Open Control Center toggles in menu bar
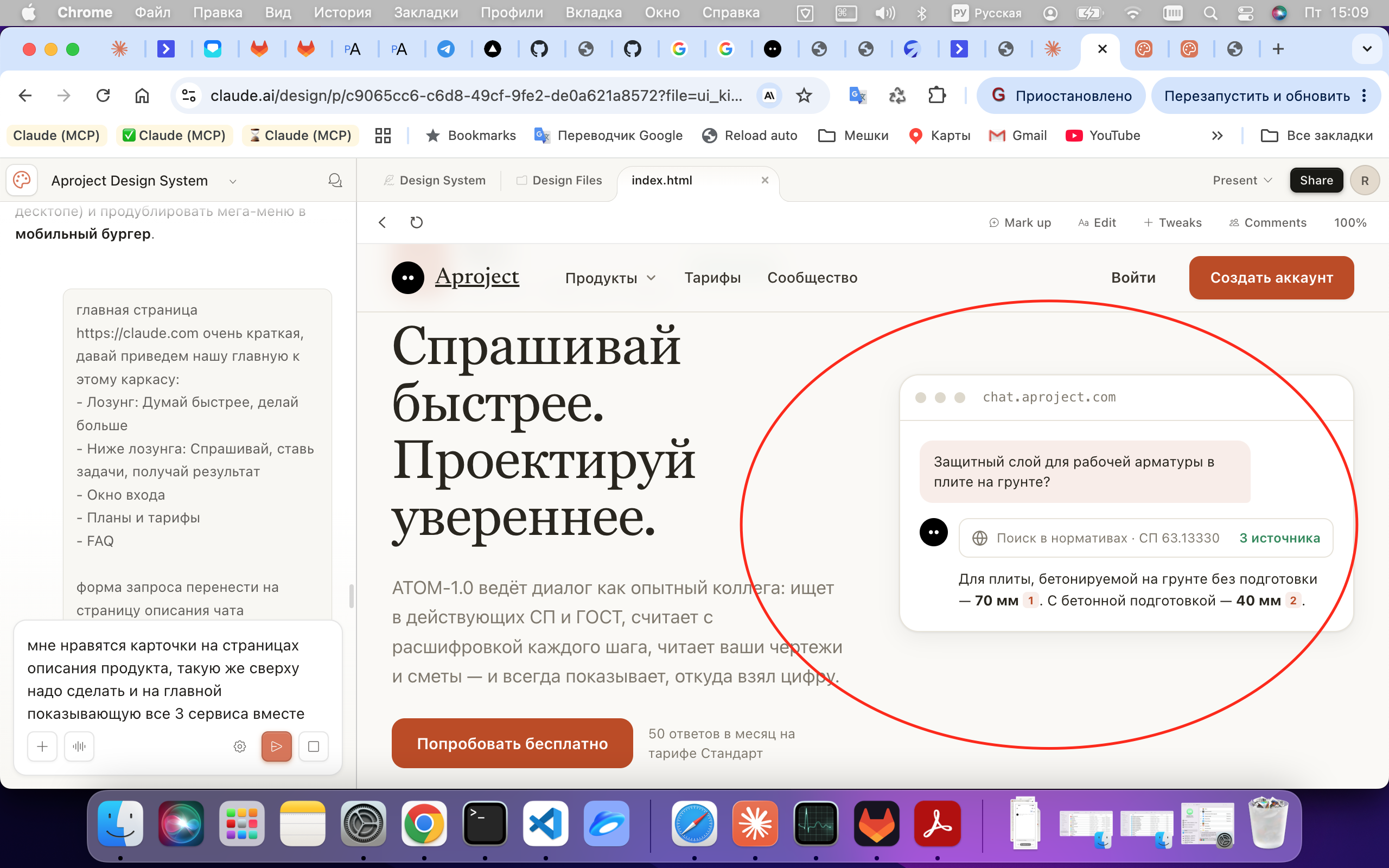The image size is (1389, 868). point(1245,12)
